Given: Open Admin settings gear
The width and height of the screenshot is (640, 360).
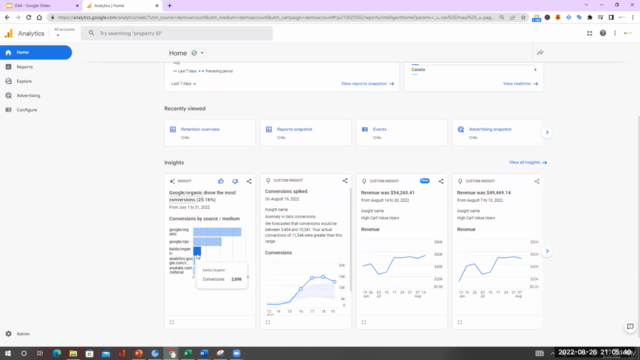Looking at the screenshot, I should (x=9, y=333).
